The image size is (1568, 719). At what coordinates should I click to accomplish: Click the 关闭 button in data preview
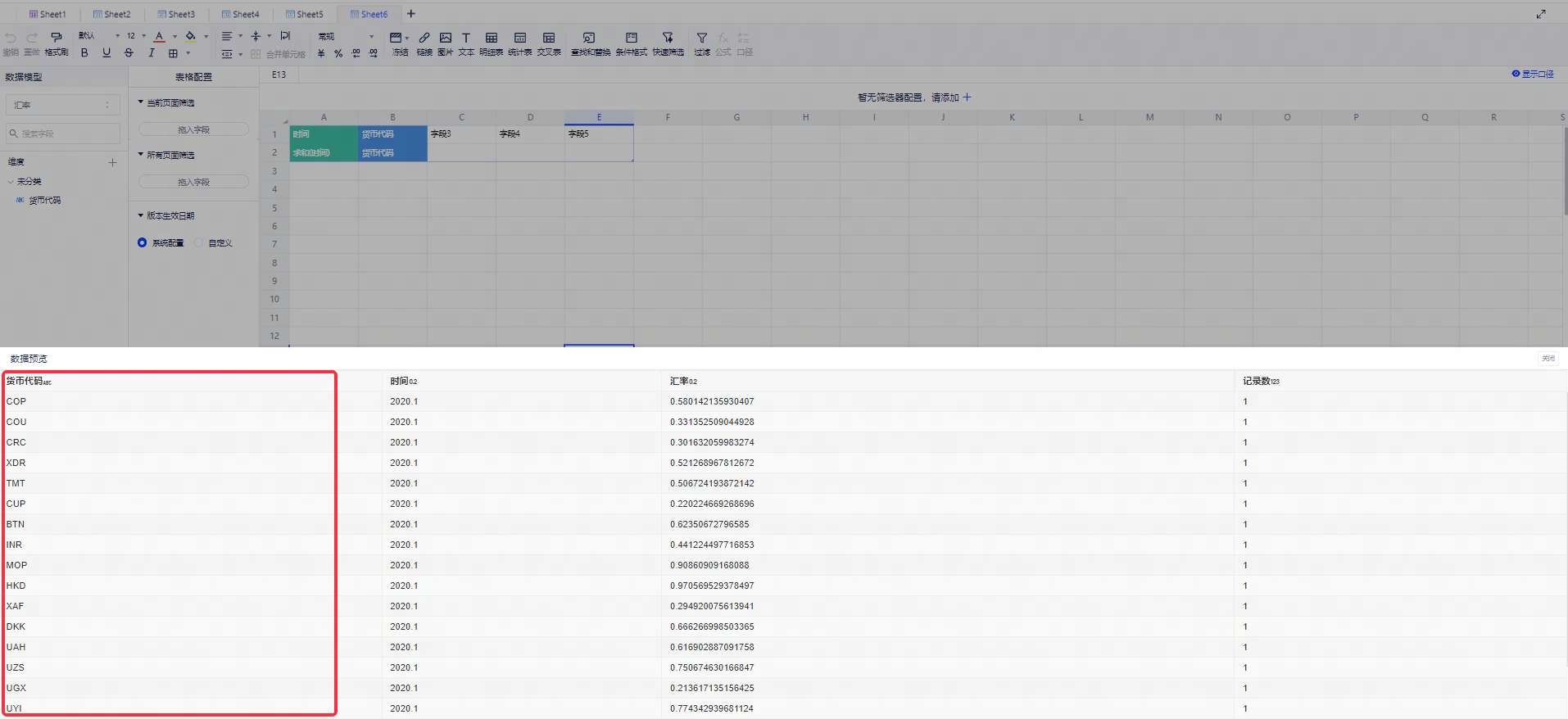point(1548,359)
